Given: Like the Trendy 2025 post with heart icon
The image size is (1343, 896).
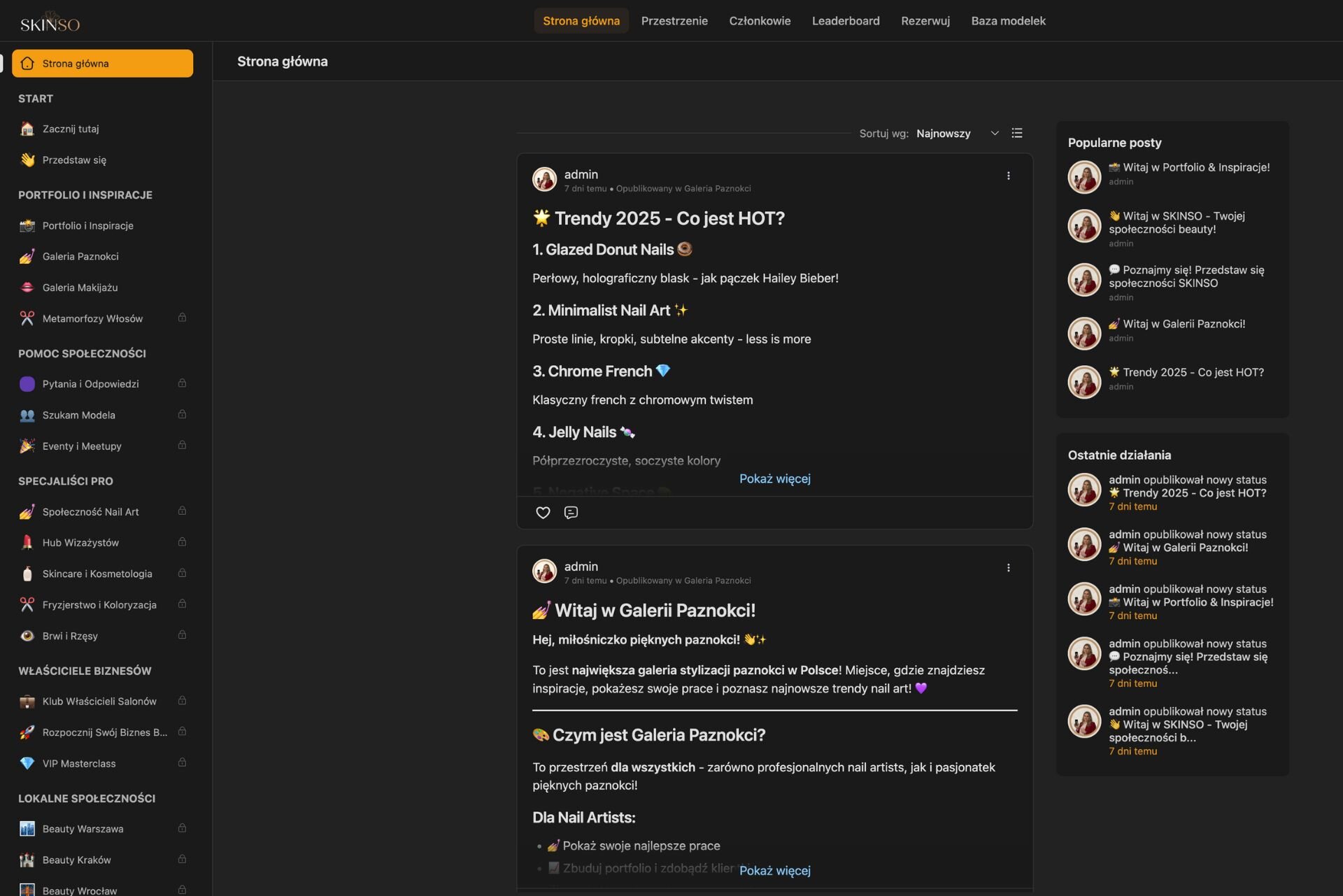Looking at the screenshot, I should tap(543, 513).
